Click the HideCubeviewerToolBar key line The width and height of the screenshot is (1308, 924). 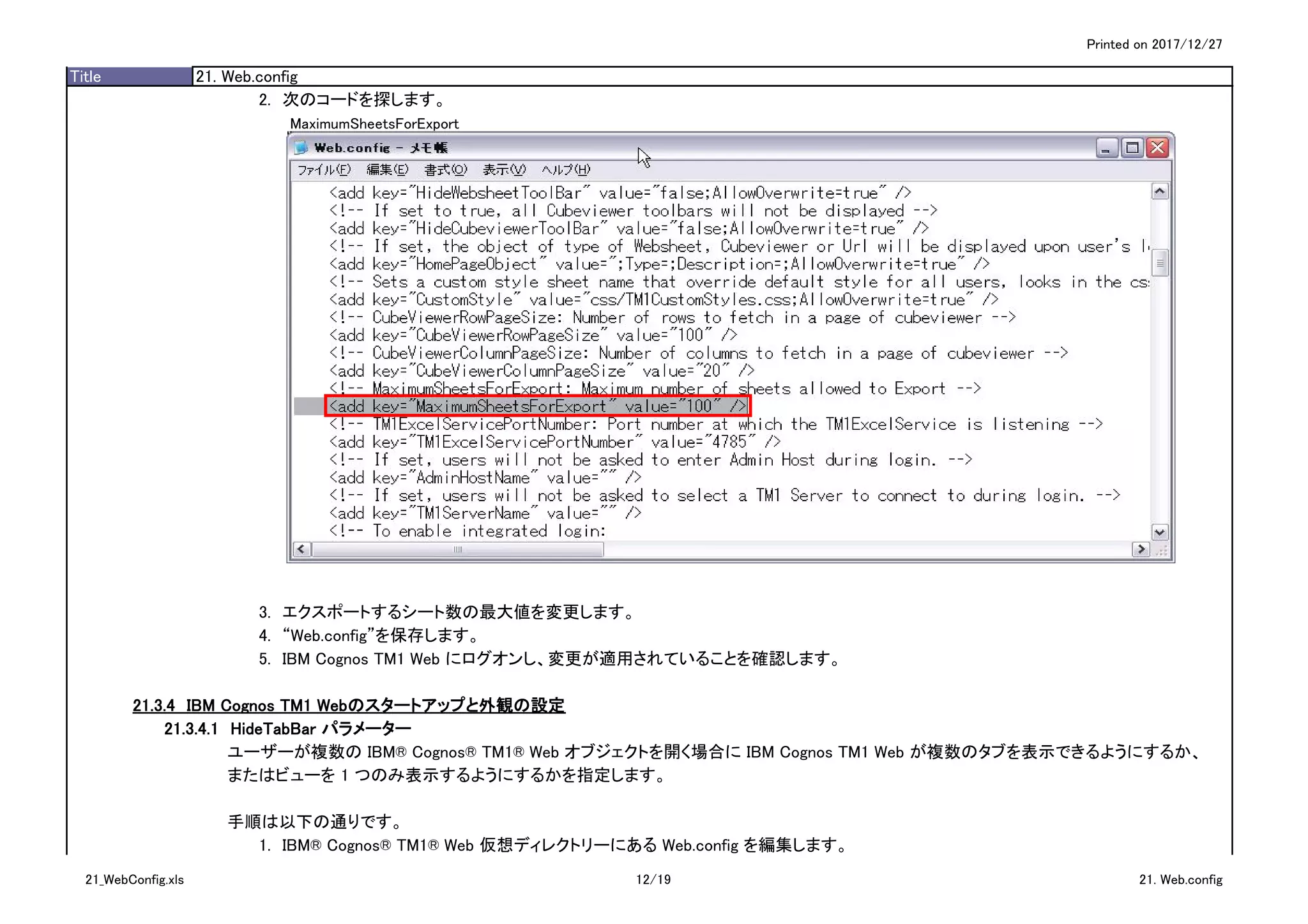tap(628, 229)
